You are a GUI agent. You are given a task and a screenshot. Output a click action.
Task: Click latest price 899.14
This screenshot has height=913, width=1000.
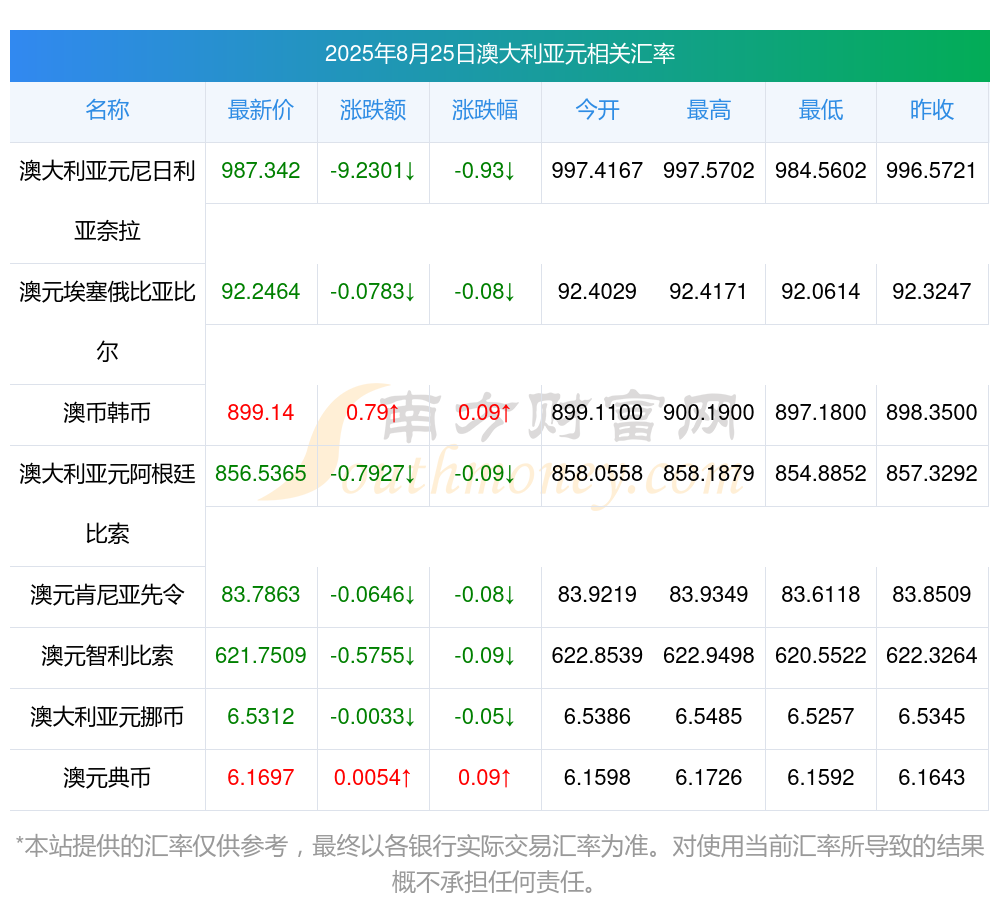tap(261, 413)
